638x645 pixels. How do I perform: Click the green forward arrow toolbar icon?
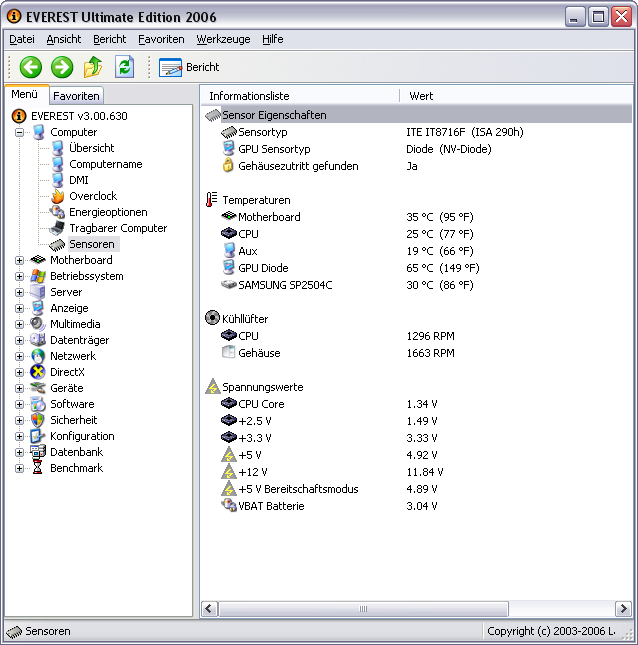[x=62, y=67]
